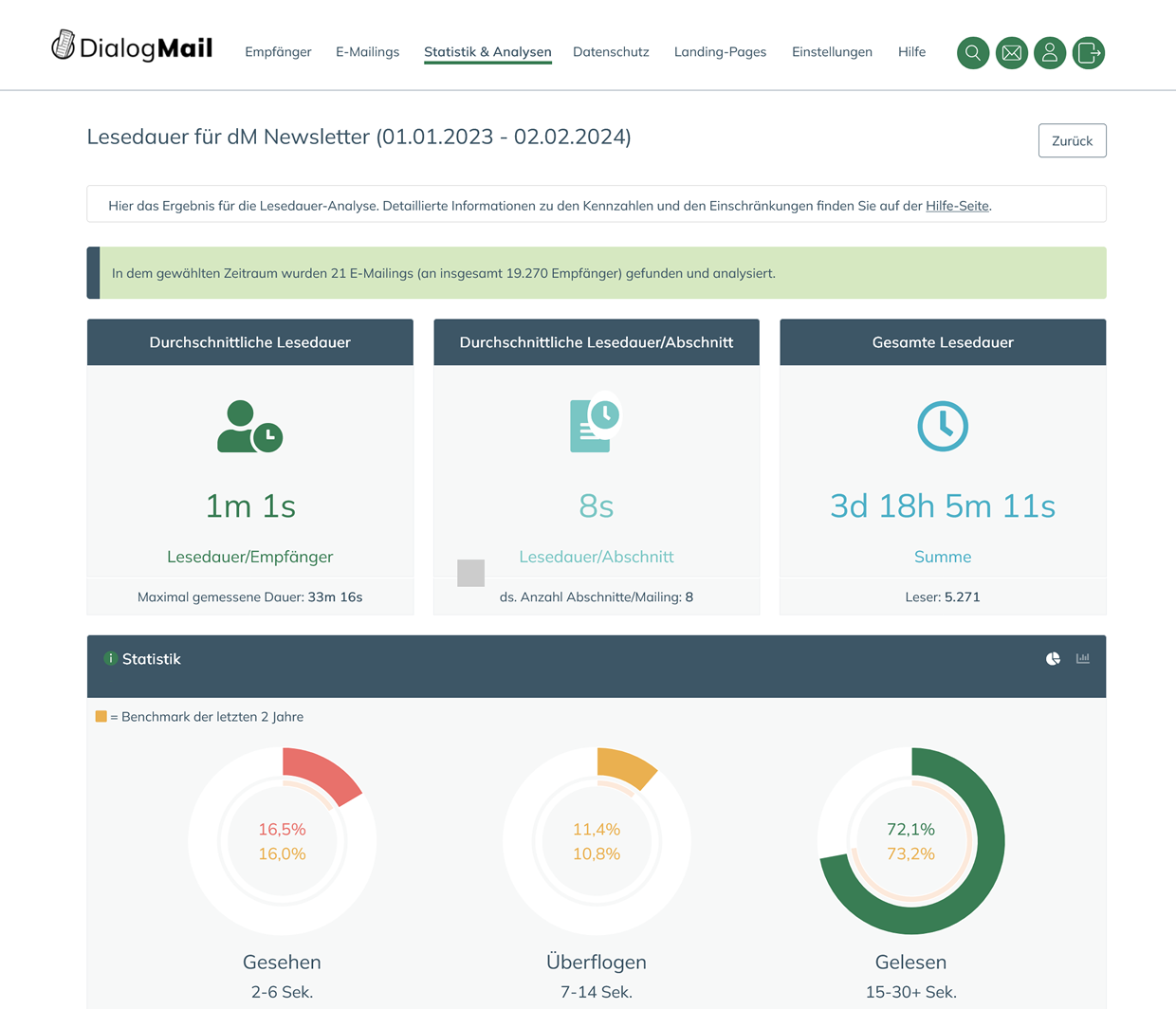The width and height of the screenshot is (1176, 1009).
Task: Open the E-Mailings menu
Action: [x=367, y=52]
